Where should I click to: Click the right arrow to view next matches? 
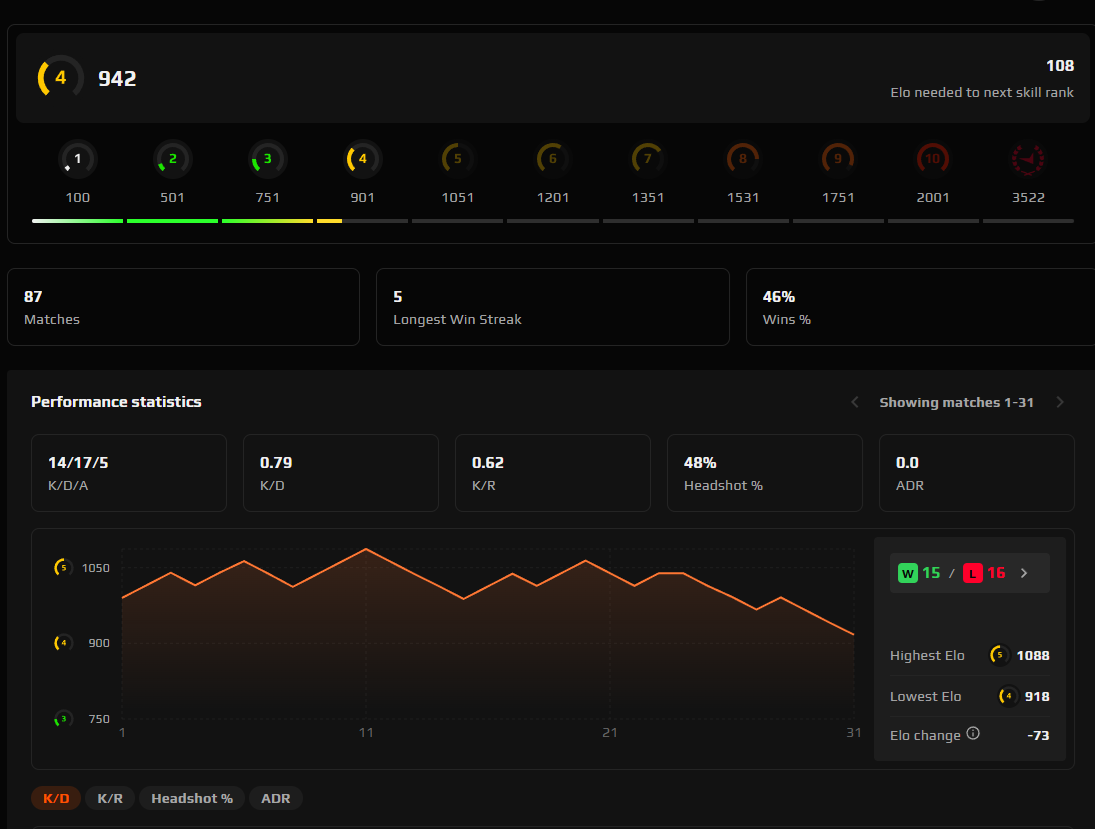click(x=1060, y=402)
